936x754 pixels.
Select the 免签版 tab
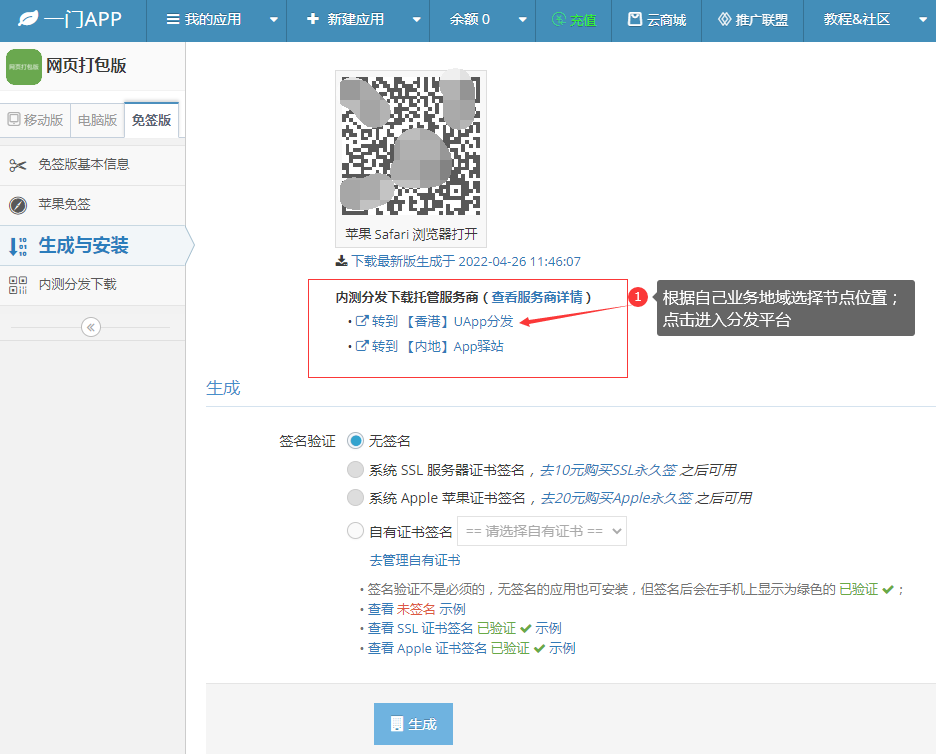pos(152,120)
